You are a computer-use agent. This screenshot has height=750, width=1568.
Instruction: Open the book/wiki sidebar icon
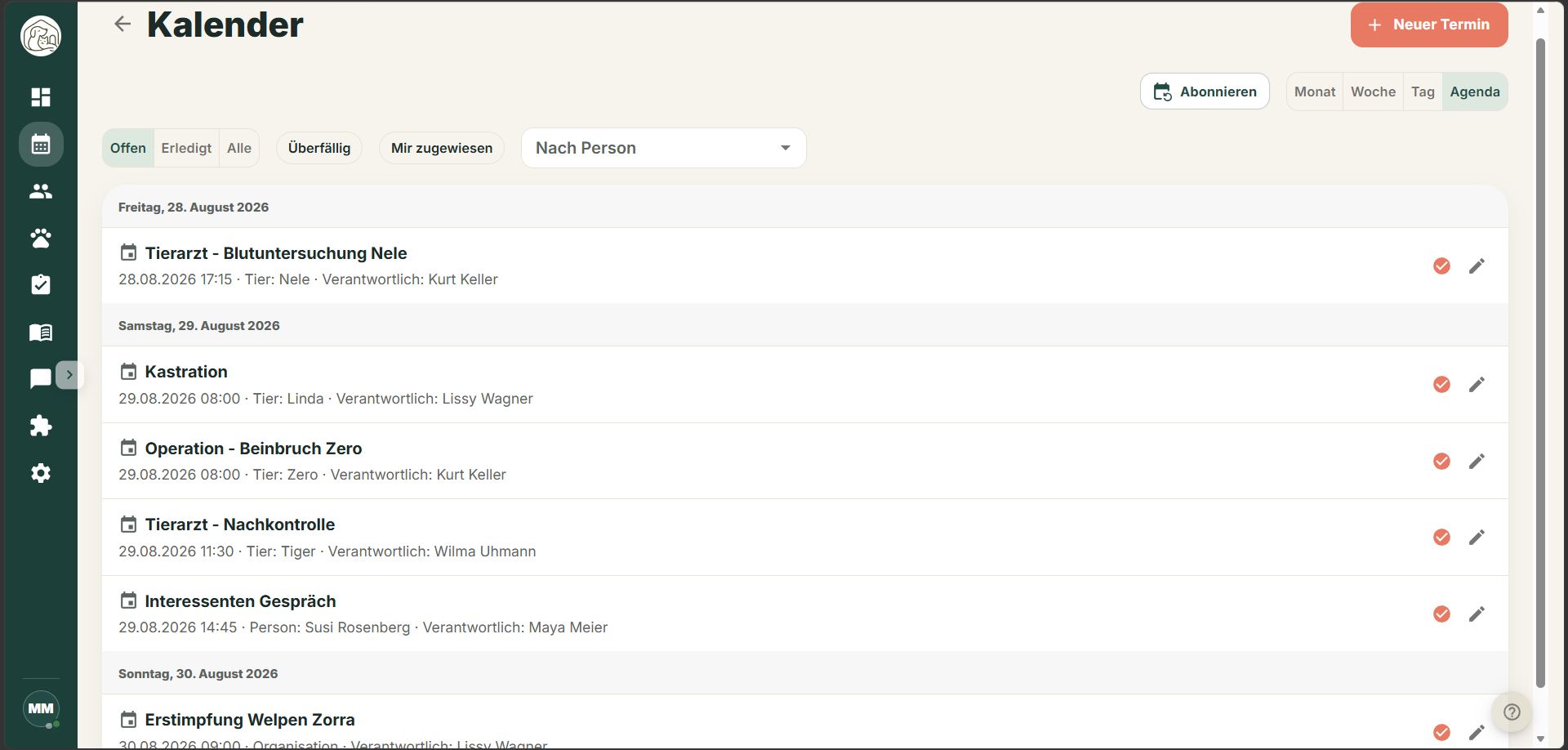pyautogui.click(x=41, y=332)
